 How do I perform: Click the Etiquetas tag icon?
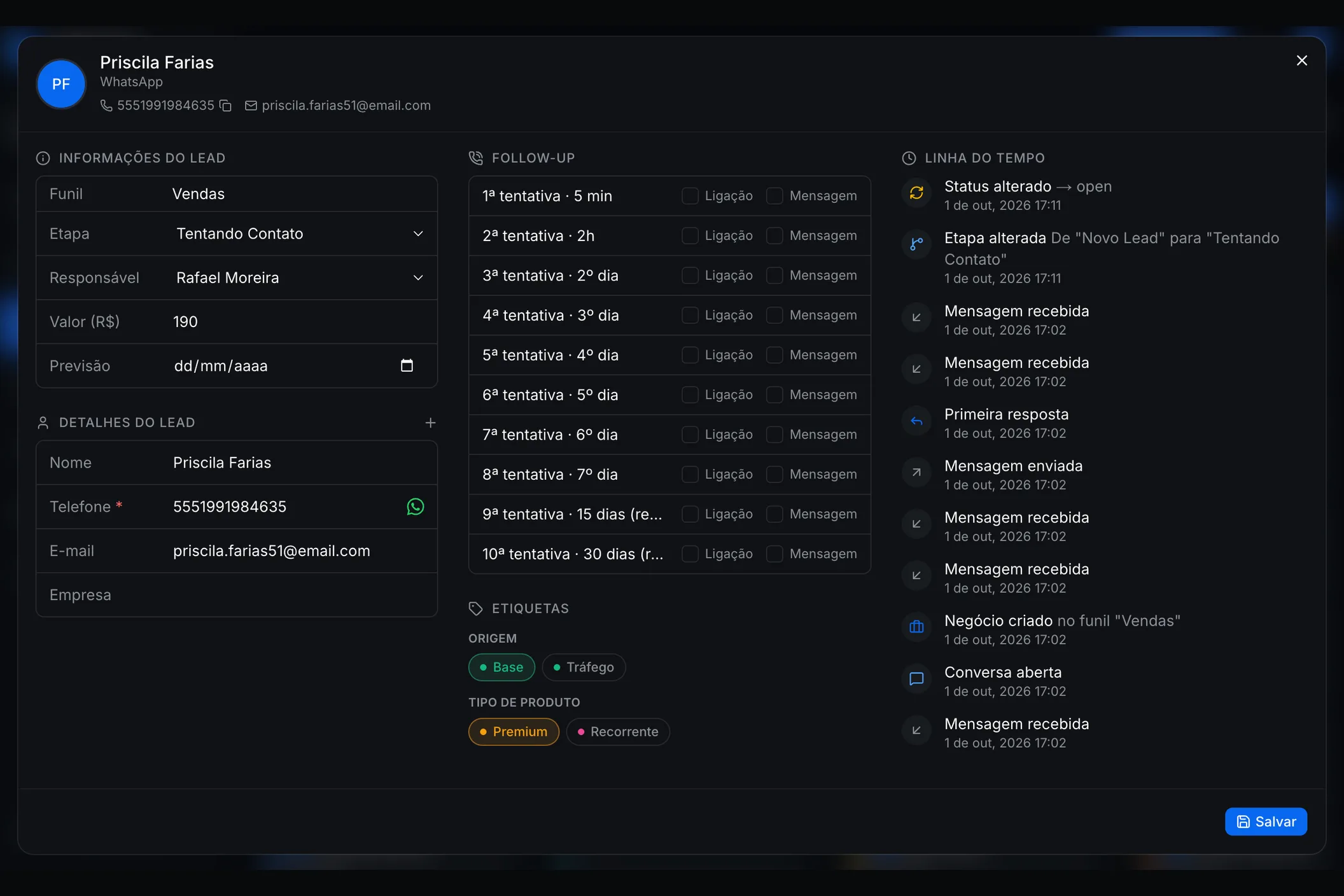[x=475, y=608]
